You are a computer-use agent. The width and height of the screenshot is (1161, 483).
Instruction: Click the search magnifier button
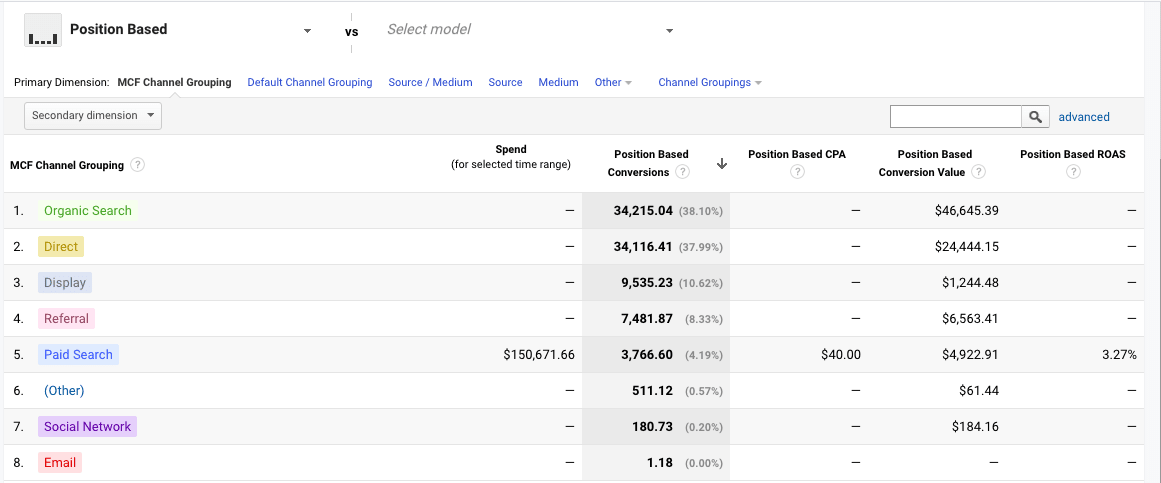click(1036, 117)
